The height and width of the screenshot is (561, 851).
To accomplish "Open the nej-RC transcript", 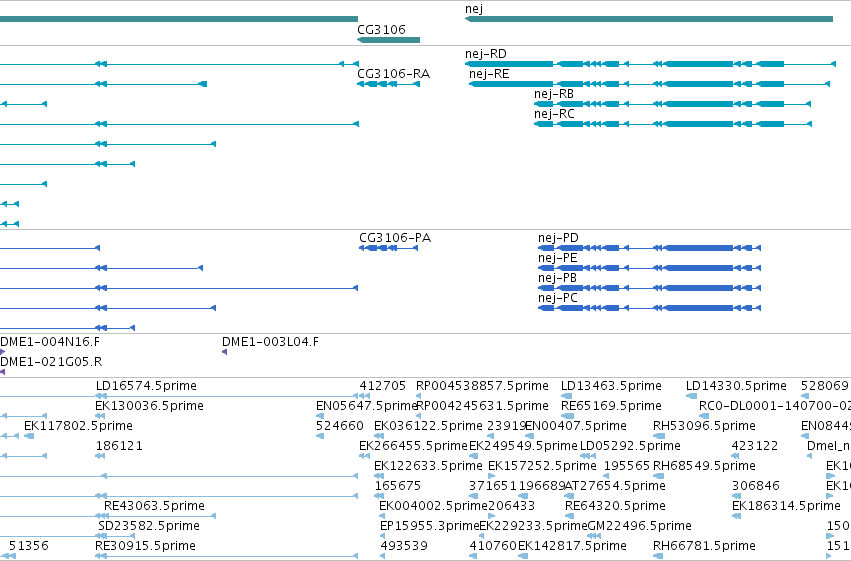I will click(x=673, y=124).
